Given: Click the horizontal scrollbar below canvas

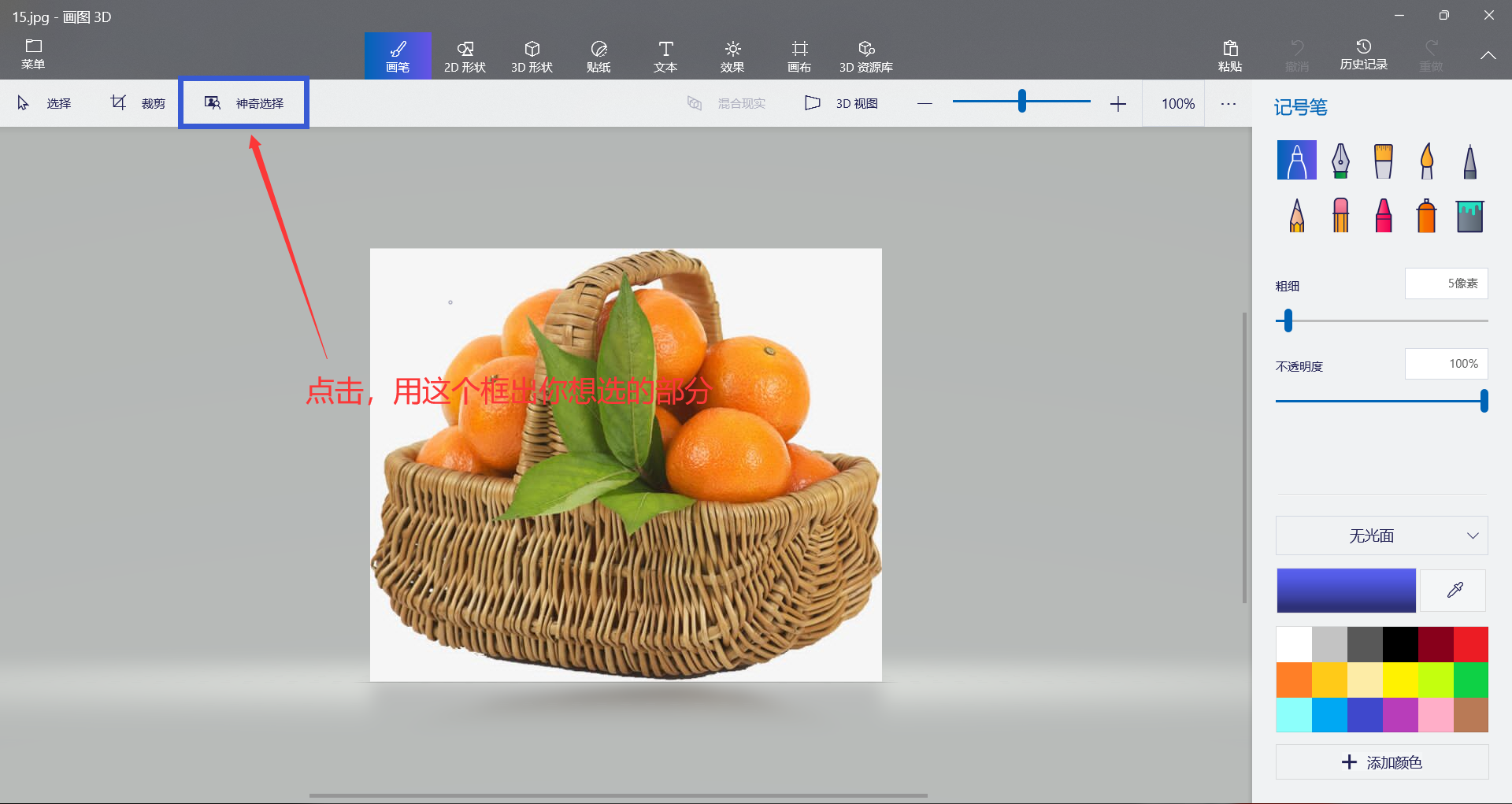Looking at the screenshot, I should tap(618, 795).
